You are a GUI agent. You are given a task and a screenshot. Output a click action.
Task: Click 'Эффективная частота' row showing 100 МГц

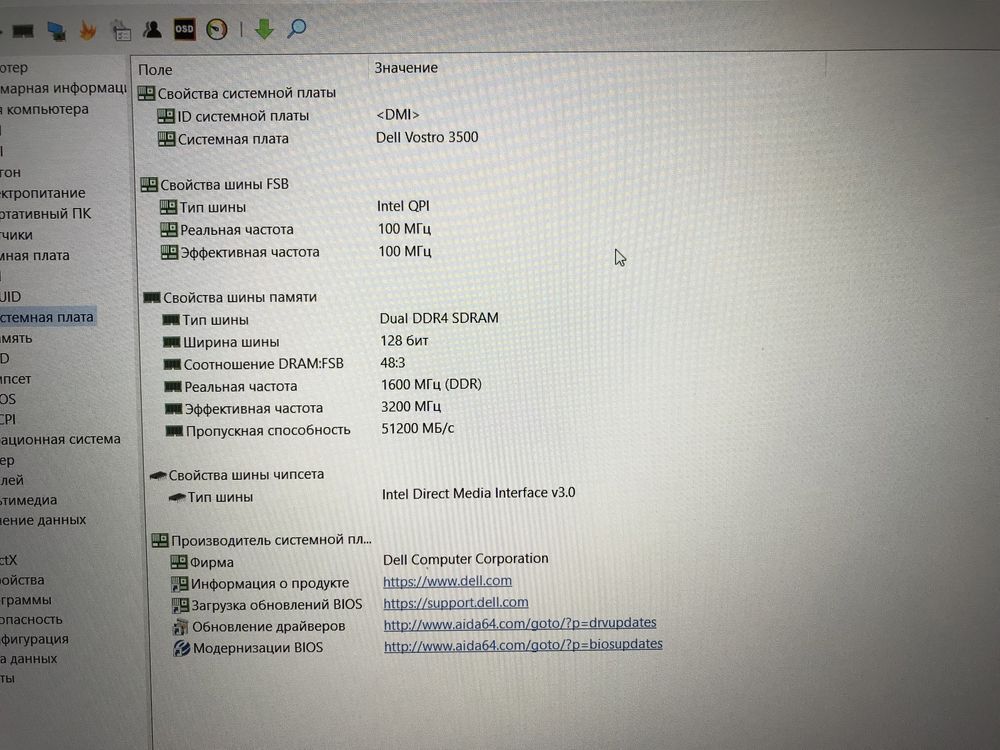pos(297,252)
